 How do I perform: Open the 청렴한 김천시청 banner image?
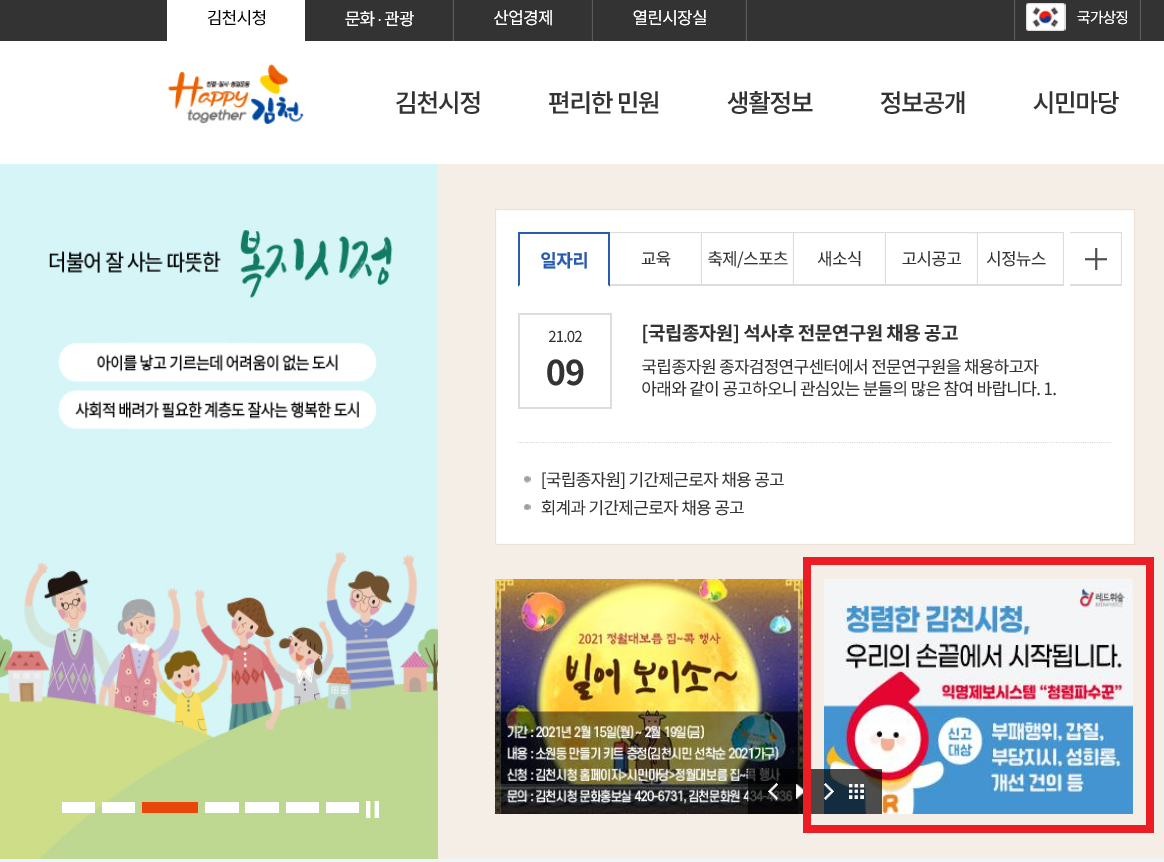978,696
